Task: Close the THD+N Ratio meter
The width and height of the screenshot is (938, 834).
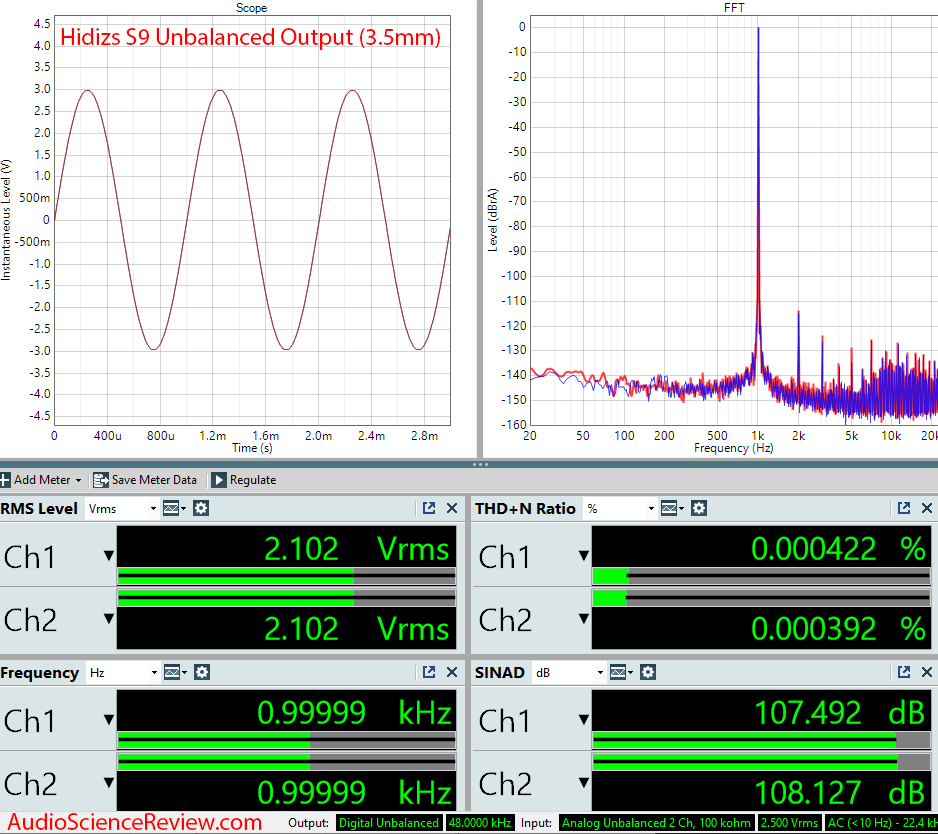Action: click(927, 509)
